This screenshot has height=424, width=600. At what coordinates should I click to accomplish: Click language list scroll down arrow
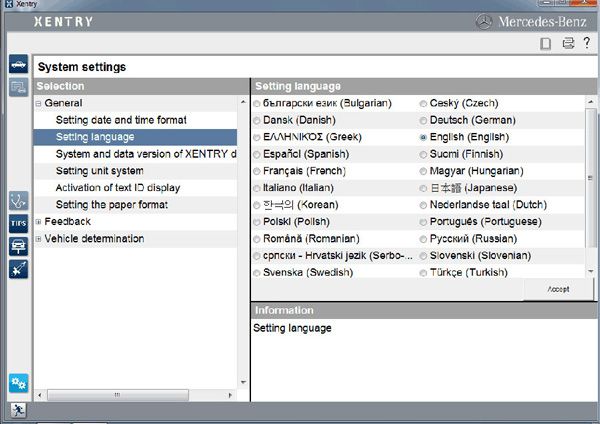(590, 271)
